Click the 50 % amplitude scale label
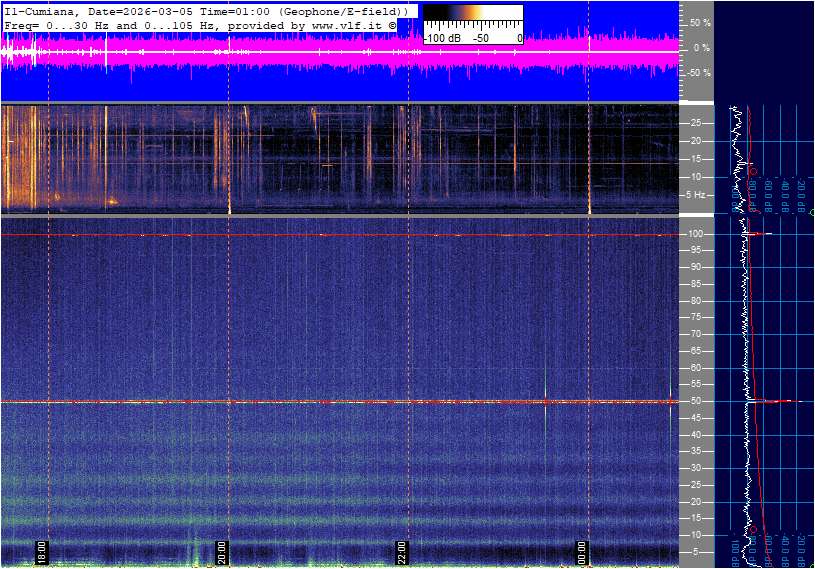The width and height of the screenshot is (815, 569). (x=699, y=22)
